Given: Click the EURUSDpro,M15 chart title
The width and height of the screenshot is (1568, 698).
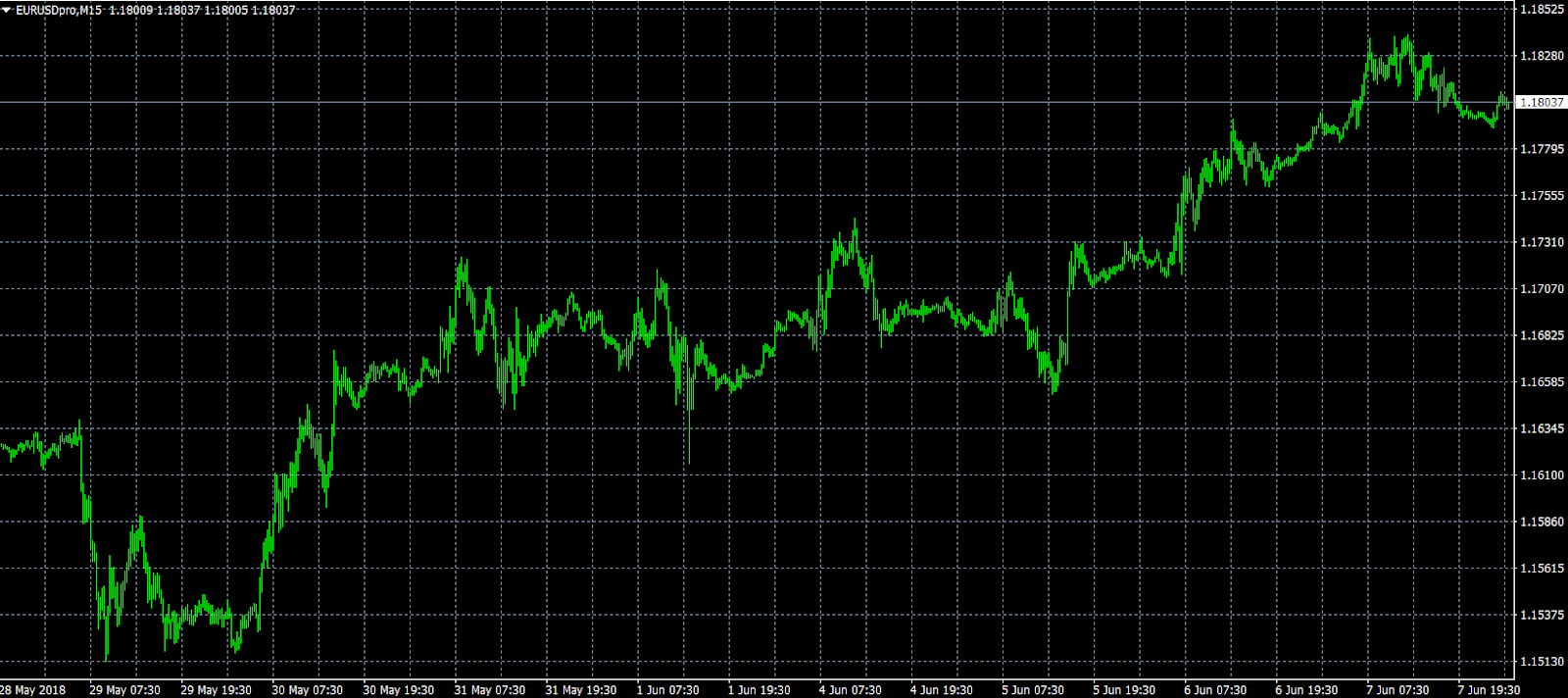Looking at the screenshot, I should click(59, 10).
